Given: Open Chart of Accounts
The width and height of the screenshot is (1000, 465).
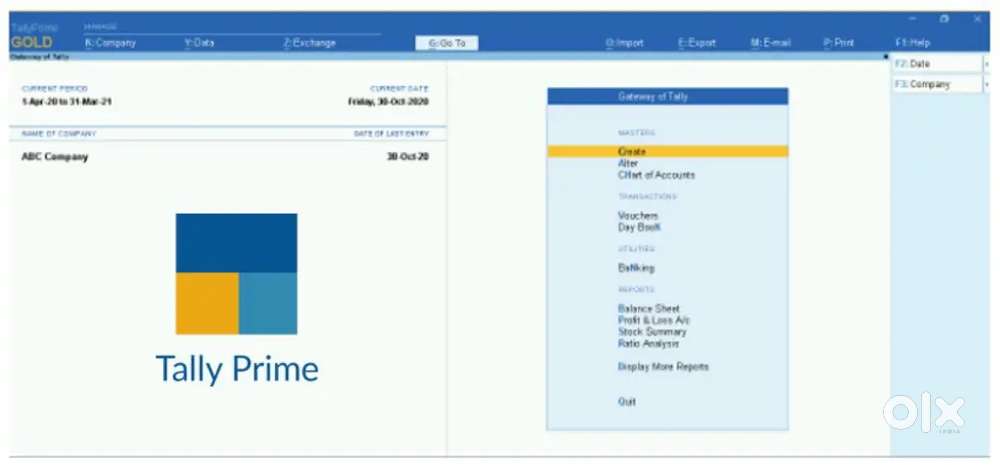Looking at the screenshot, I should 656,175.
